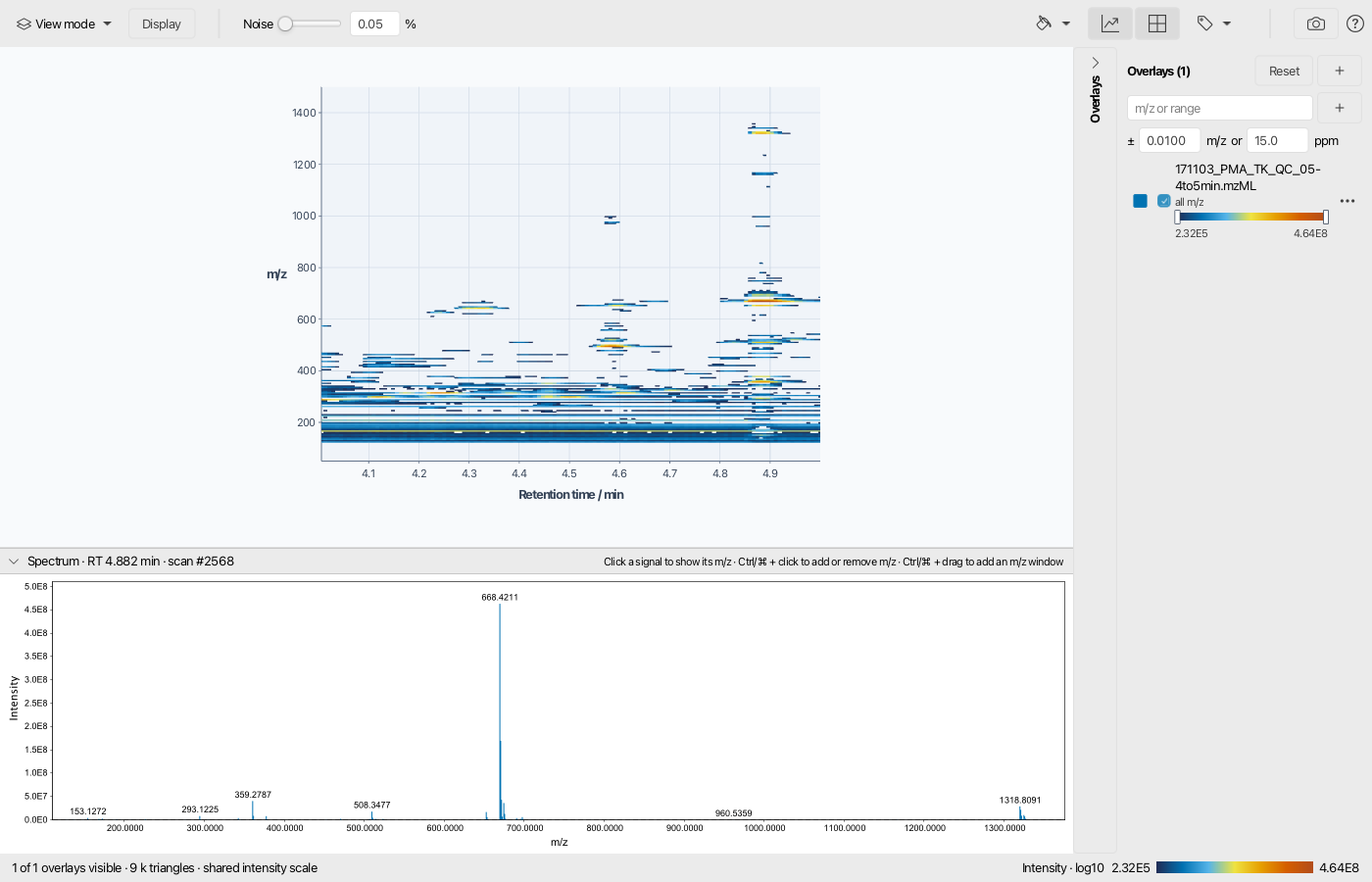
Task: Open overlay options three-dot menu
Action: pyautogui.click(x=1347, y=201)
